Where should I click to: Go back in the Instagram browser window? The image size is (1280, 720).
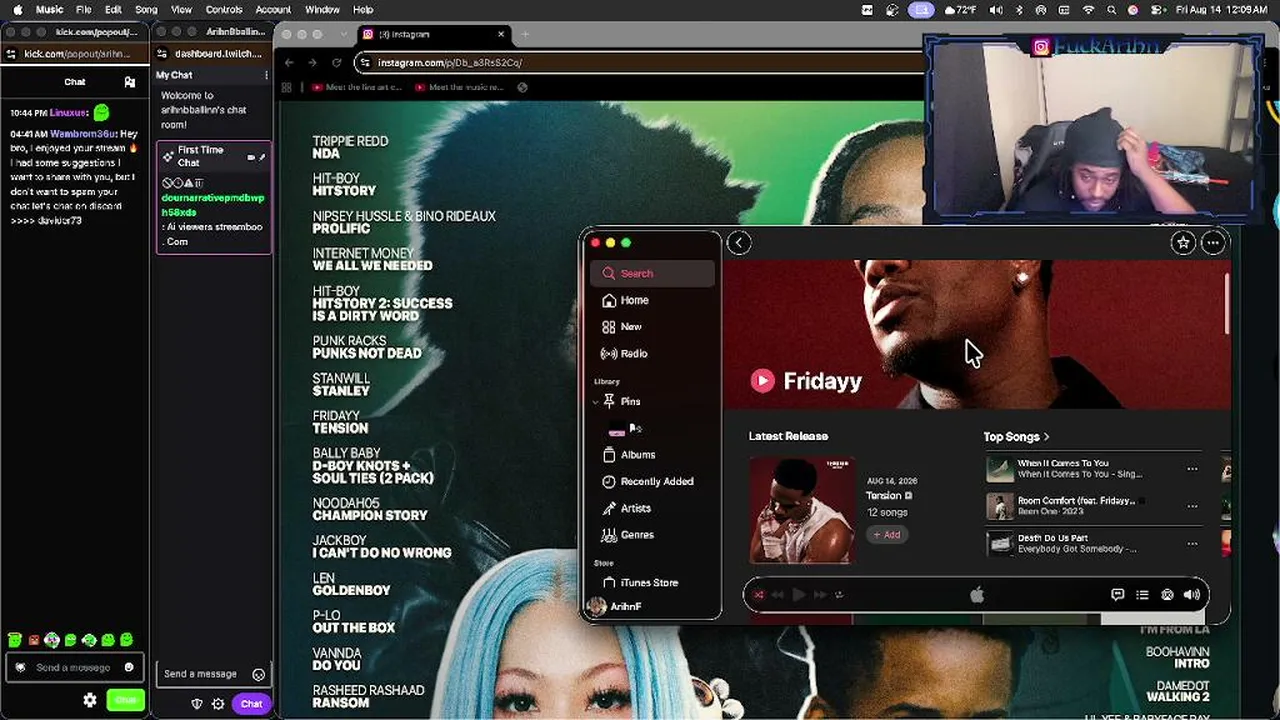(289, 63)
